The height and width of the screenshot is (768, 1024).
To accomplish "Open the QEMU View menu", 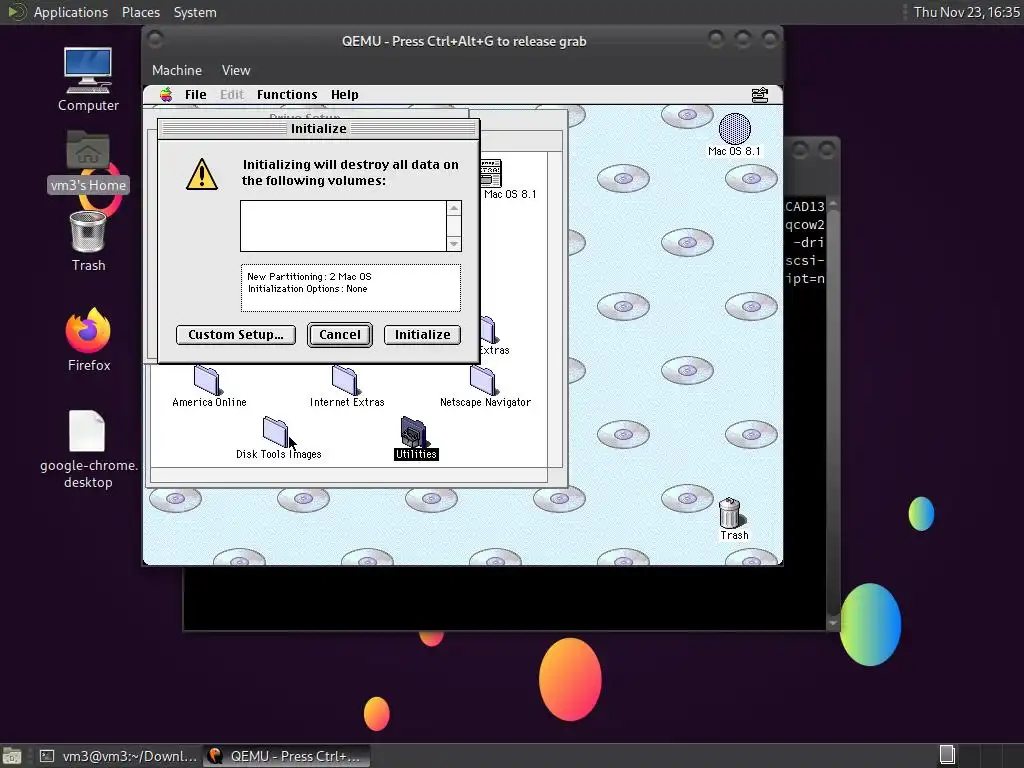I will click(236, 70).
